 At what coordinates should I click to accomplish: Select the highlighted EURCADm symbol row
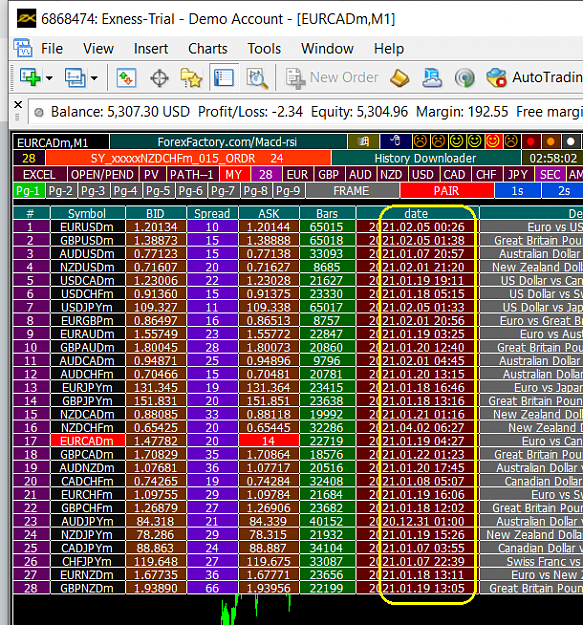[x=87, y=441]
